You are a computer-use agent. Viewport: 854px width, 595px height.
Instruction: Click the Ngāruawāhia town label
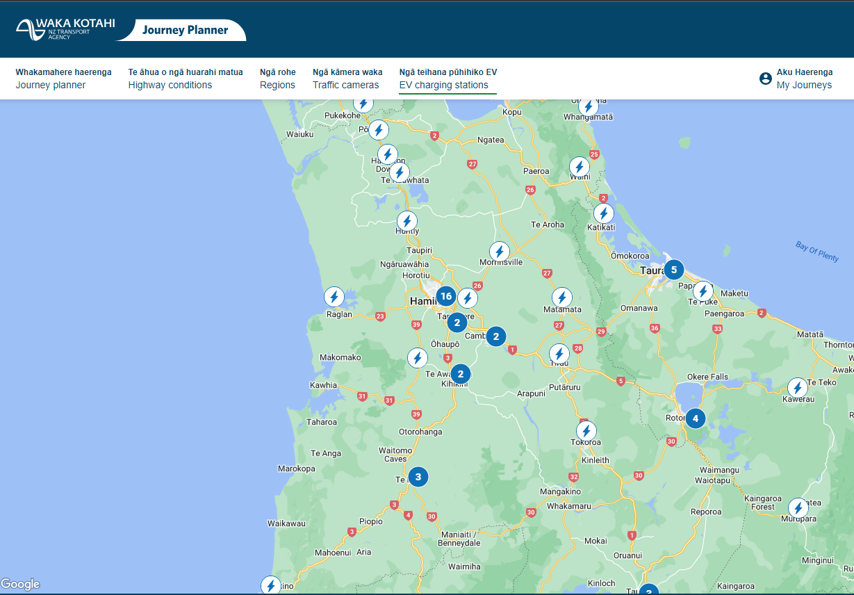pyautogui.click(x=404, y=264)
